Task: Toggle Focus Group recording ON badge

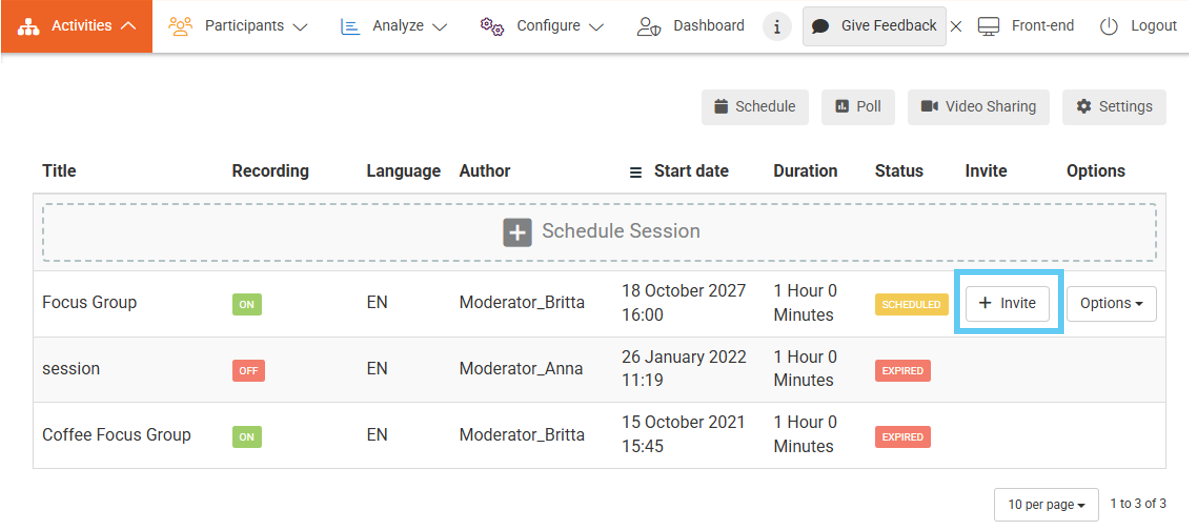Action: point(247,304)
